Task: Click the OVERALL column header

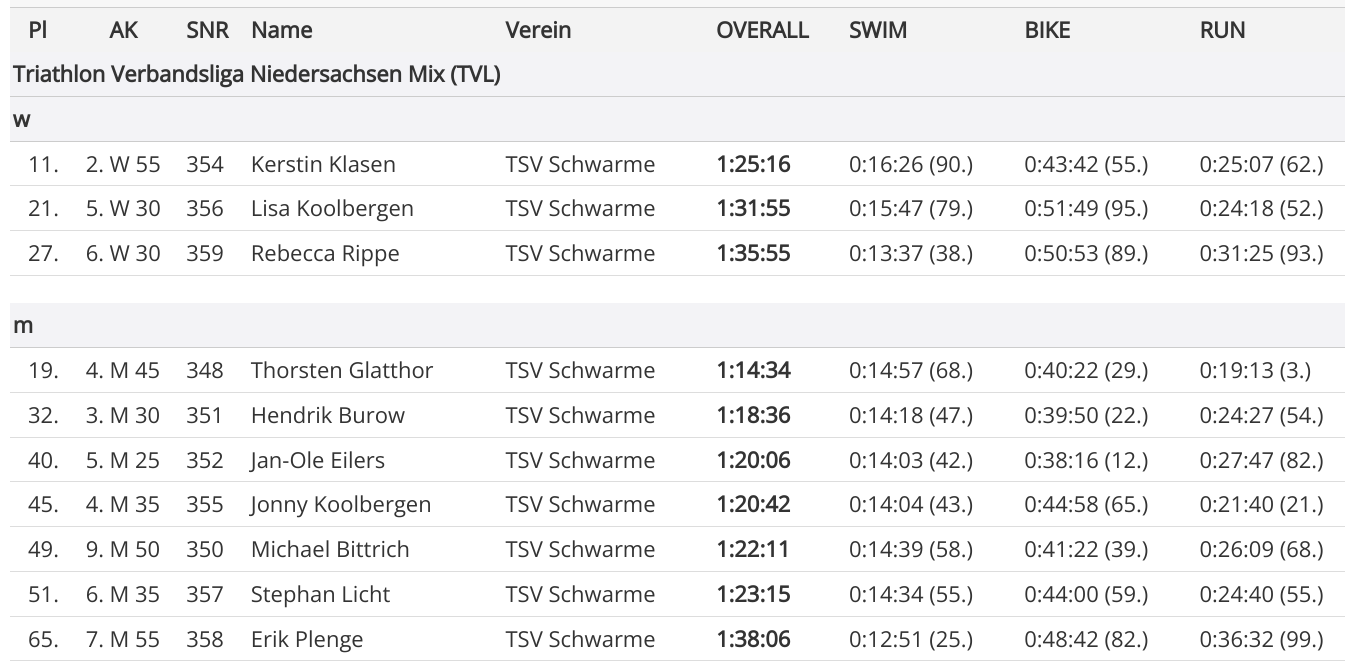Action: [x=762, y=30]
